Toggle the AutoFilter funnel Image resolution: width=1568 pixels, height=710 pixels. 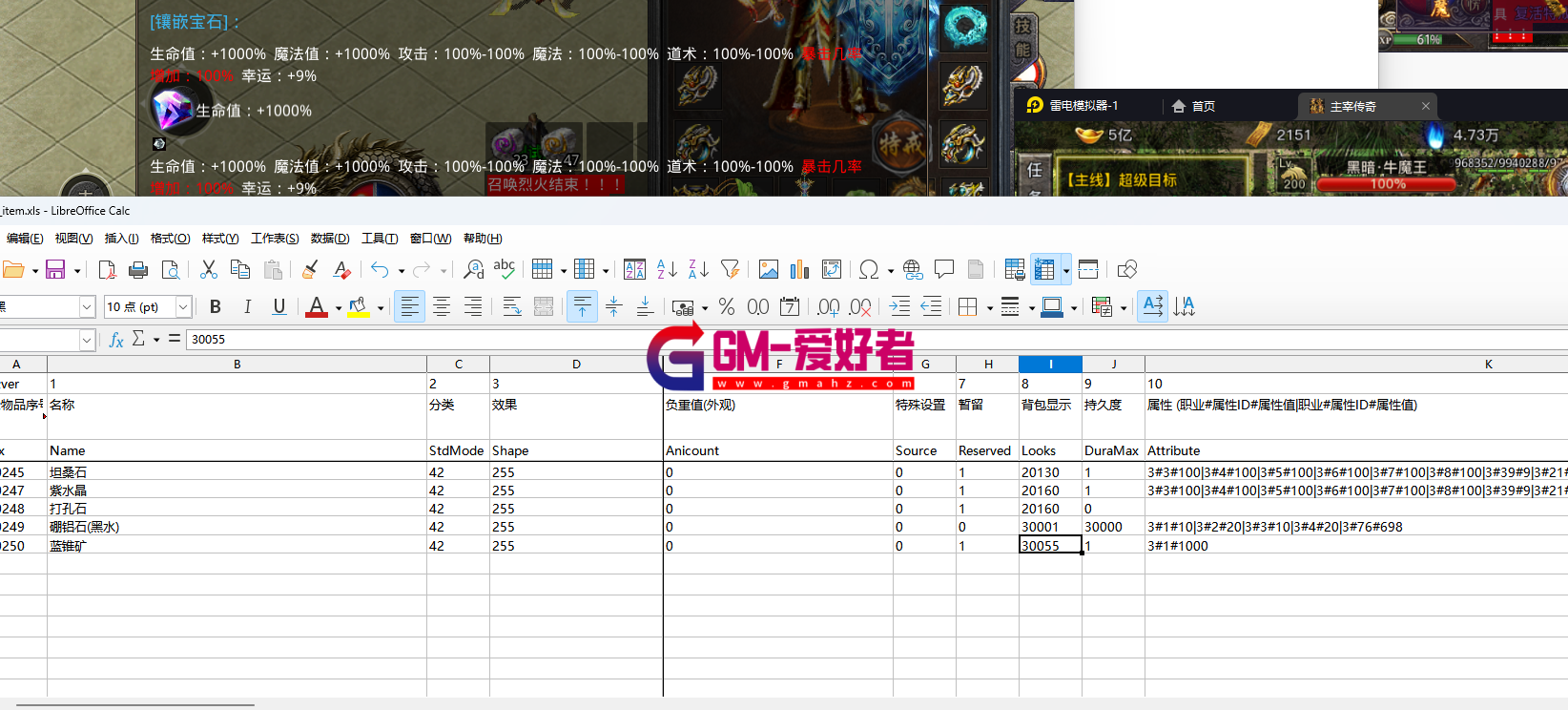coord(731,270)
